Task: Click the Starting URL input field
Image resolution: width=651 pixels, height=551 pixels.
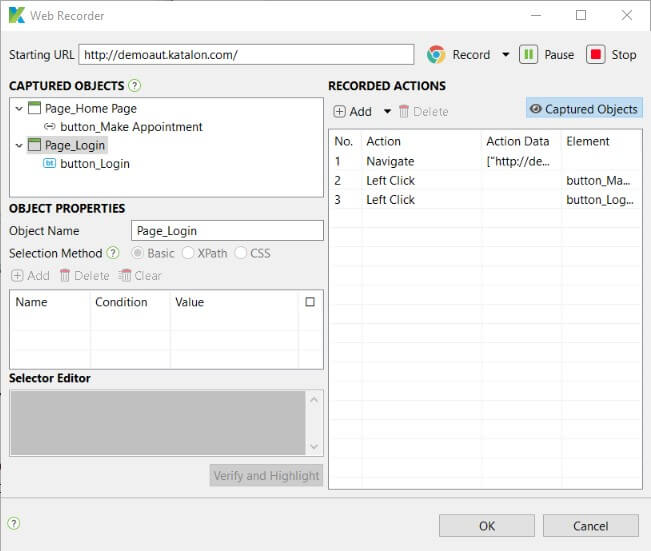Action: coord(246,54)
